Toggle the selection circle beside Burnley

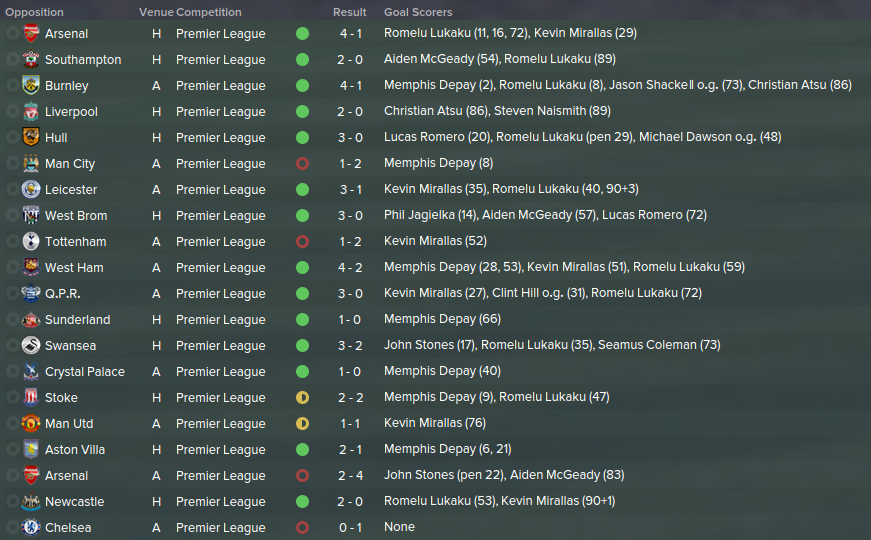click(x=12, y=86)
